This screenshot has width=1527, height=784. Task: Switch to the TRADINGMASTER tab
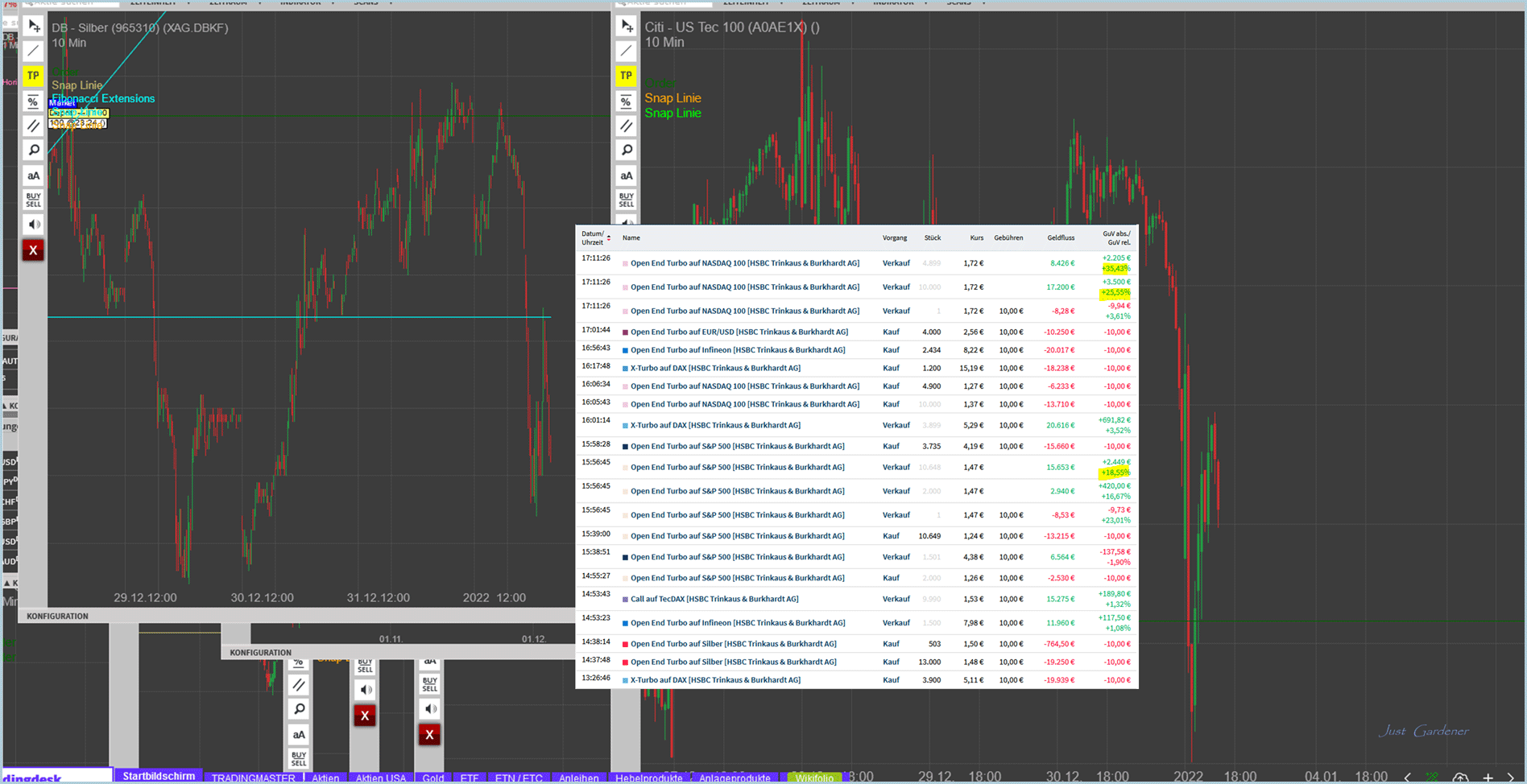coord(253,778)
